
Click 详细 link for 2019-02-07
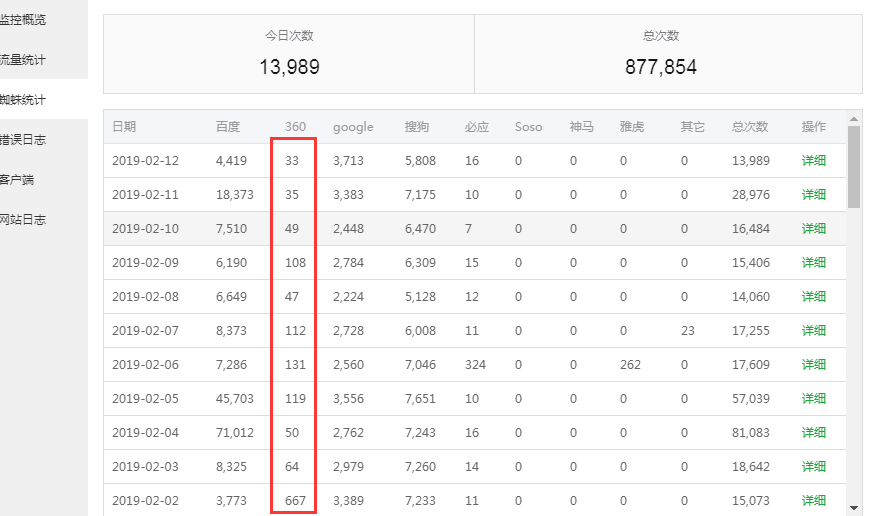(814, 331)
